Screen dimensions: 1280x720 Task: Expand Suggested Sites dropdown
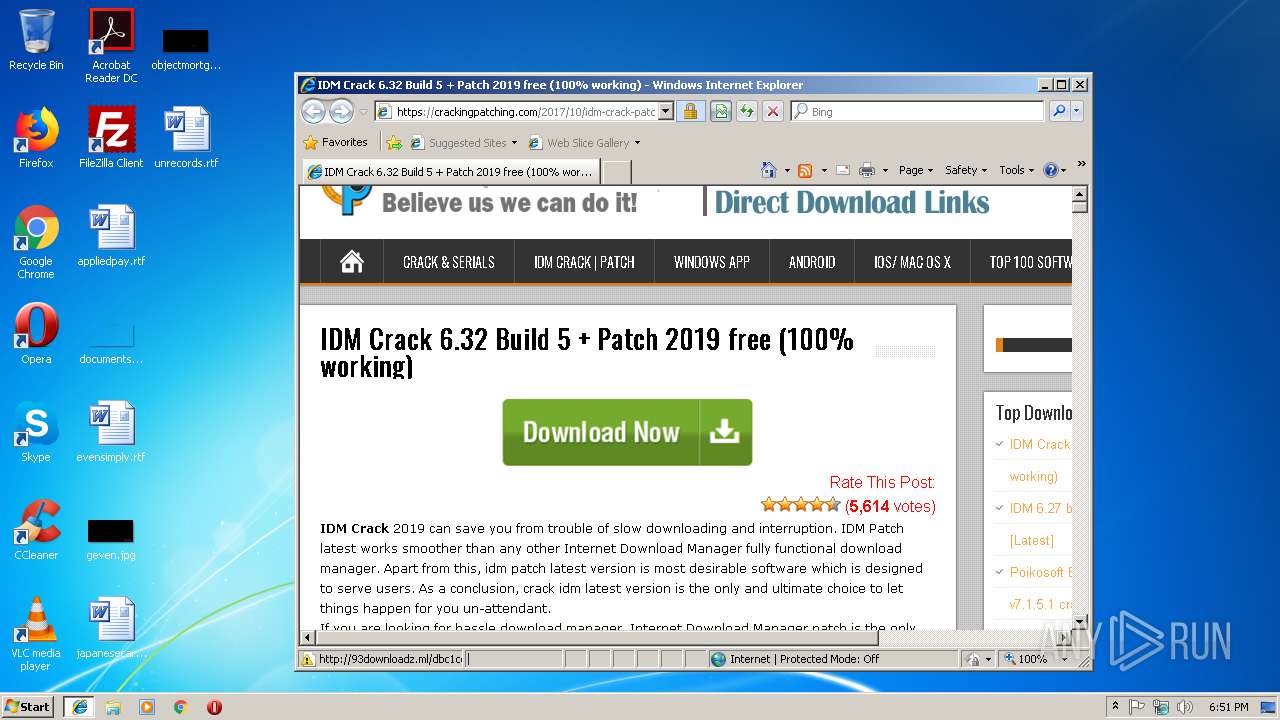[514, 143]
